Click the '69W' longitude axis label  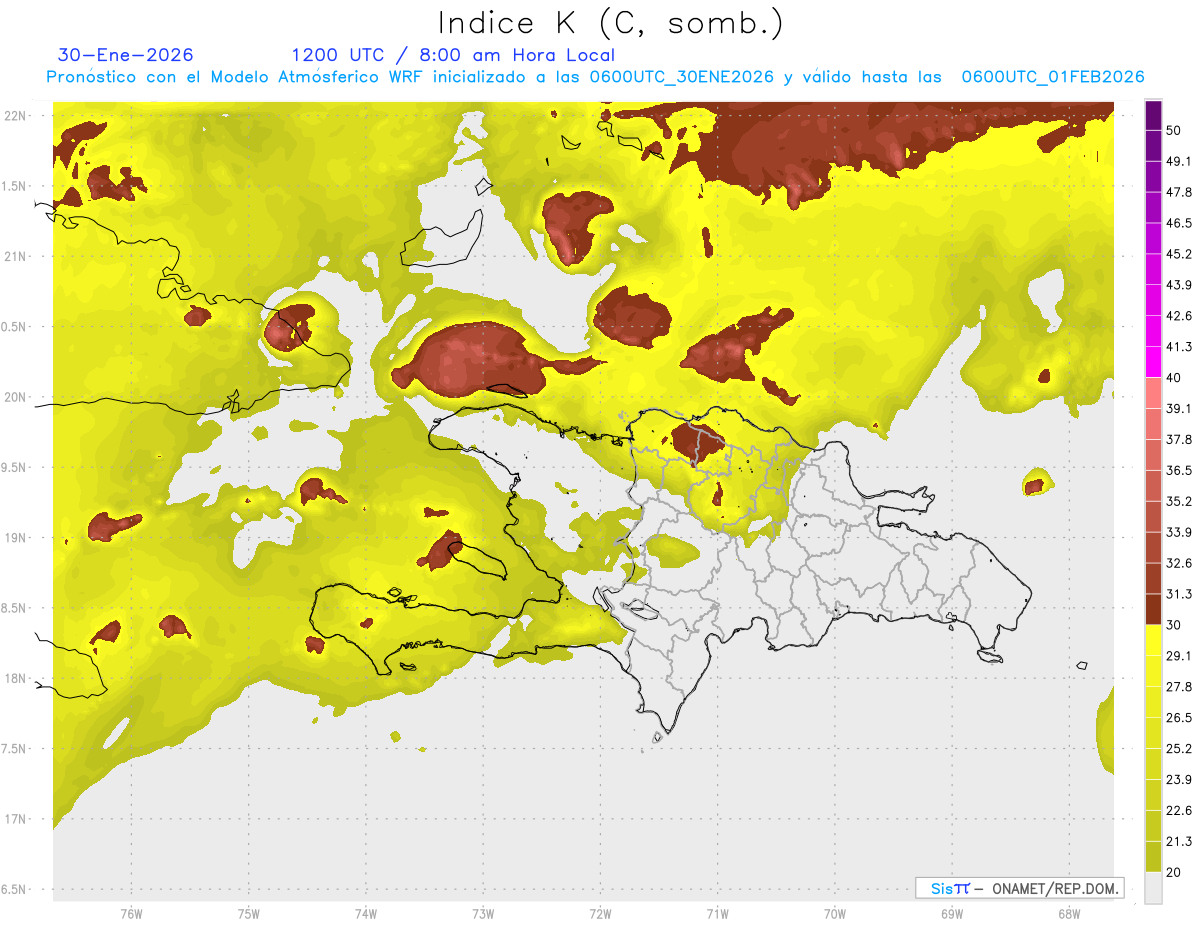[952, 914]
